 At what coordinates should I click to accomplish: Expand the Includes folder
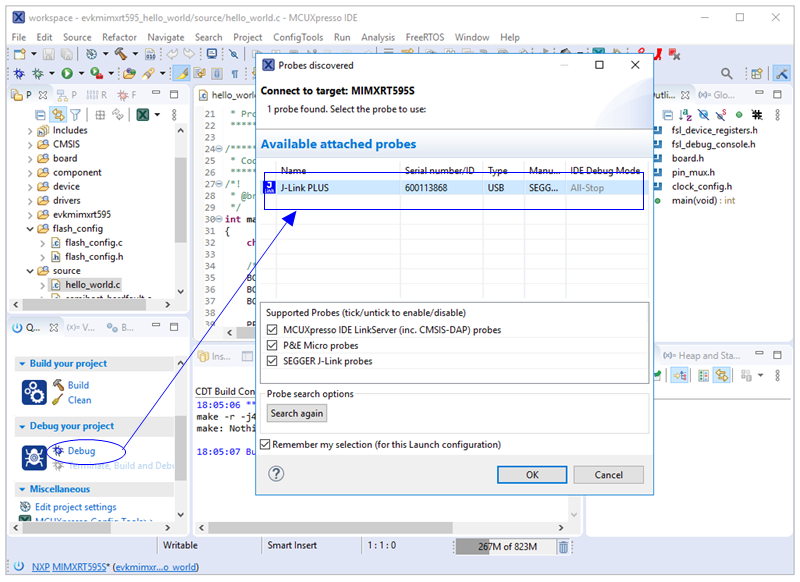(x=30, y=131)
